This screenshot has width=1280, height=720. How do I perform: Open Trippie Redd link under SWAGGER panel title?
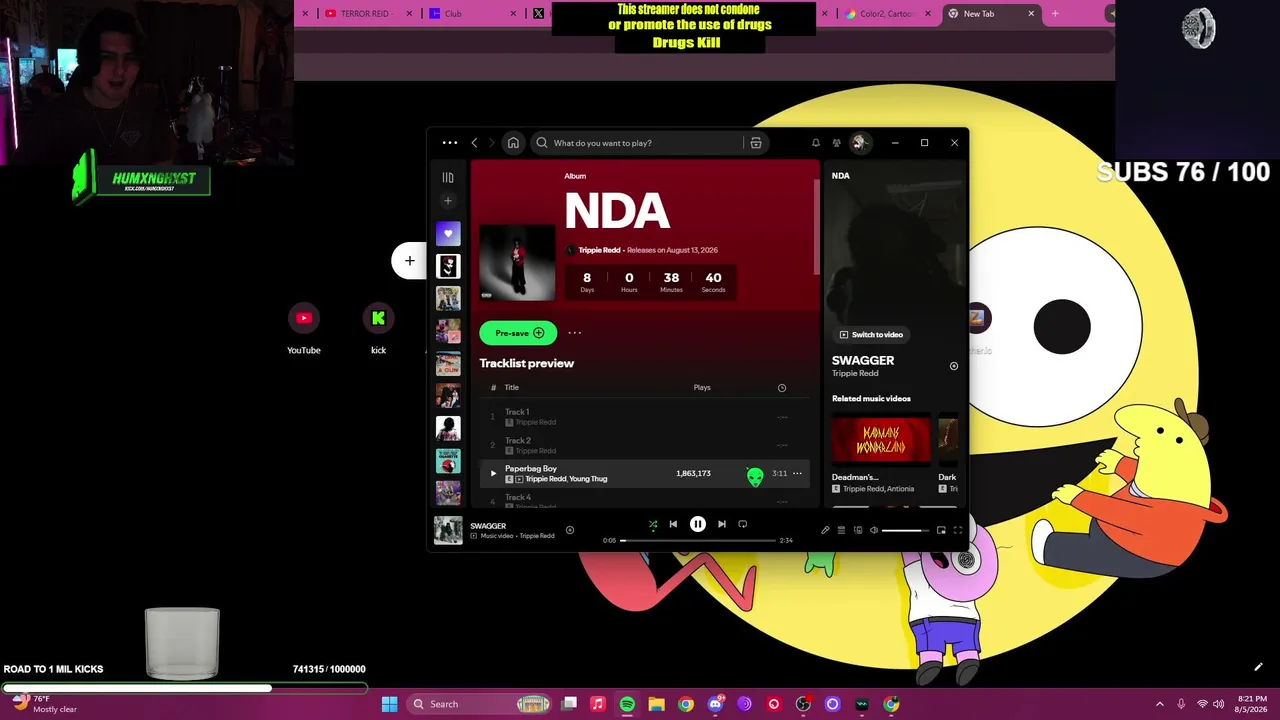point(855,374)
